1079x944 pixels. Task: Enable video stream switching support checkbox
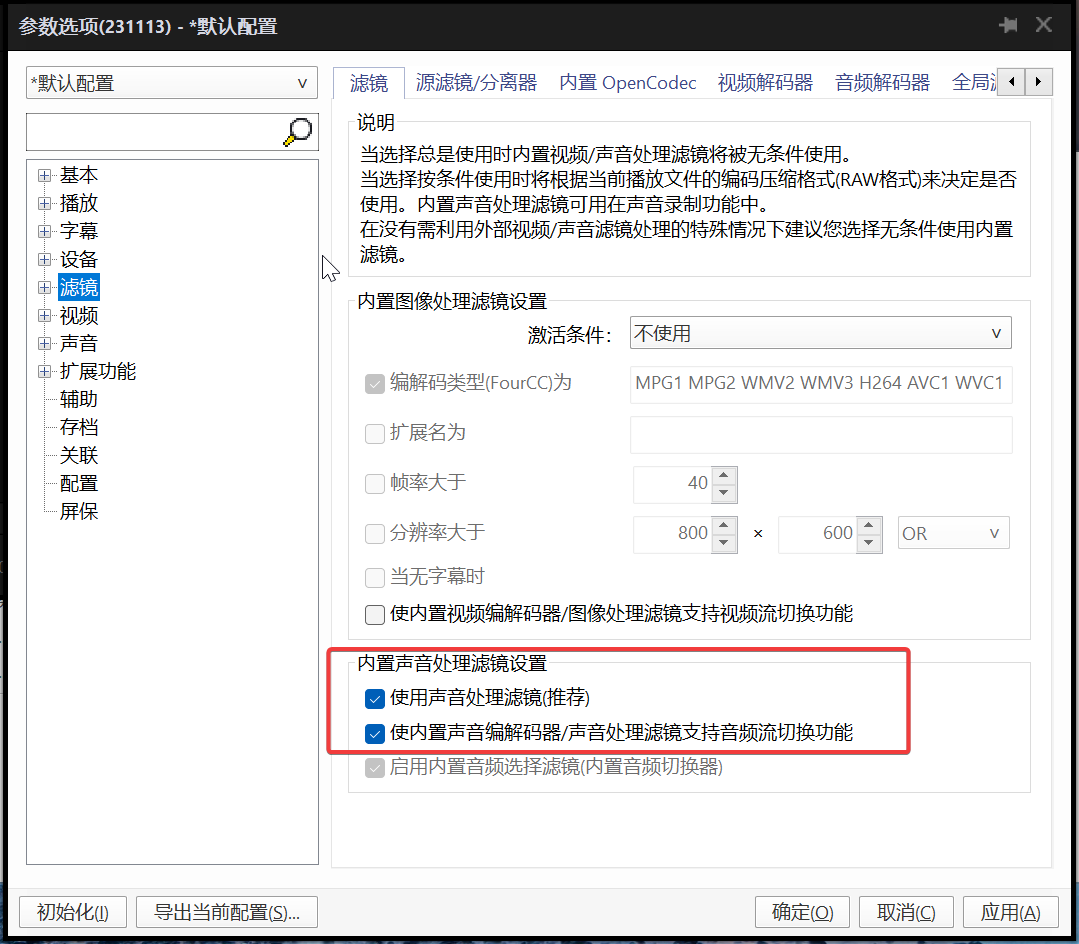pos(374,614)
